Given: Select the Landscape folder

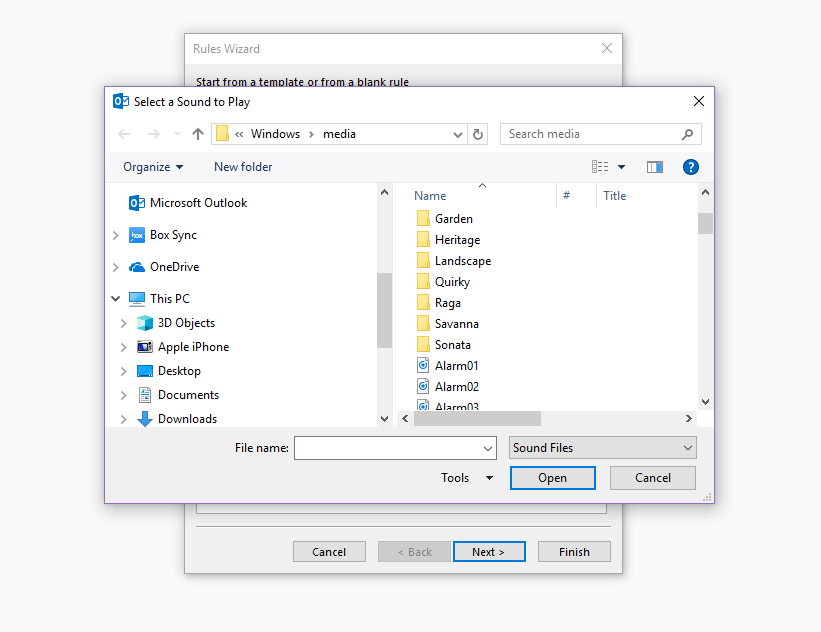Looking at the screenshot, I should tap(454, 261).
